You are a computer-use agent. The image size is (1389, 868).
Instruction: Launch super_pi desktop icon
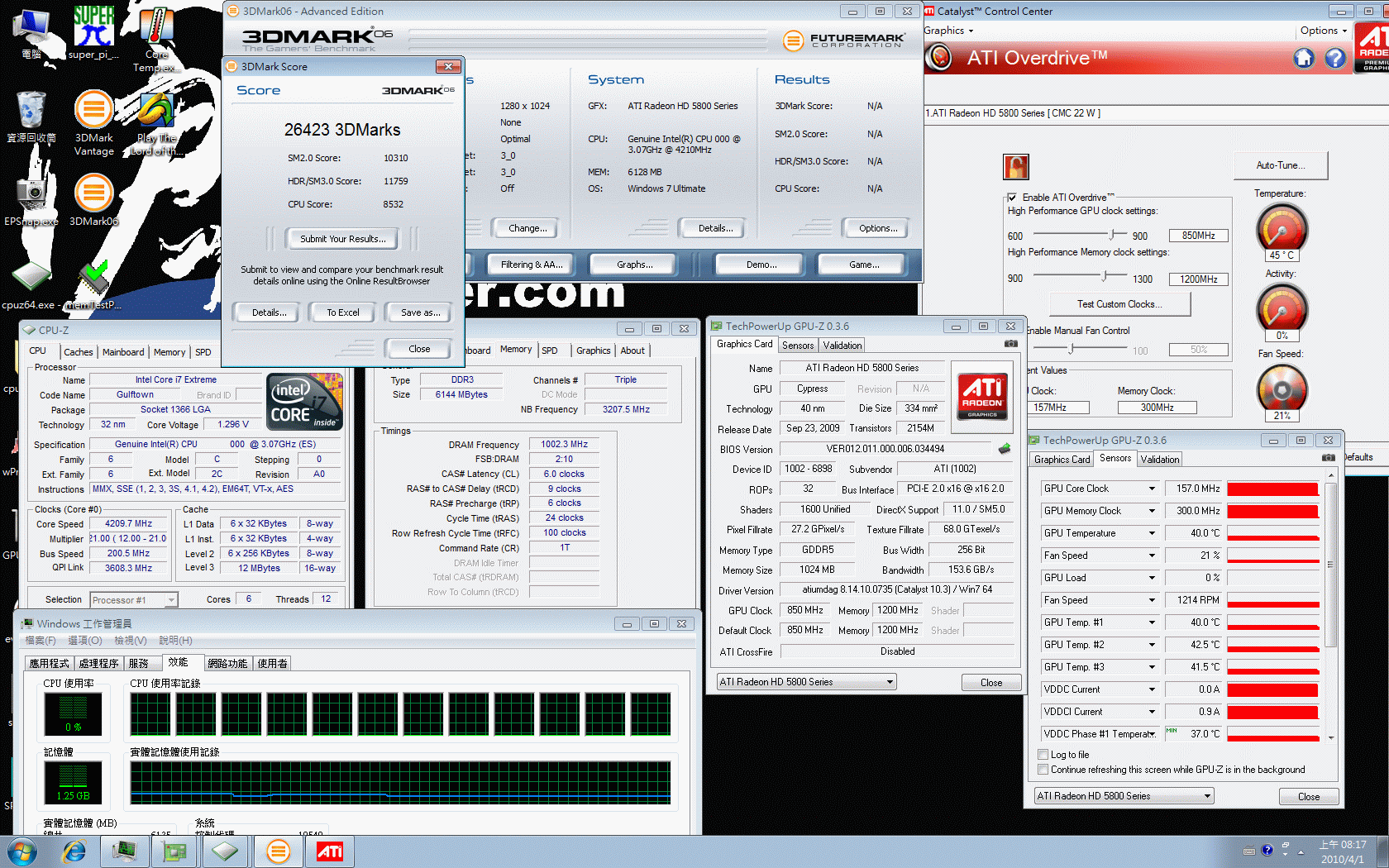click(x=93, y=33)
